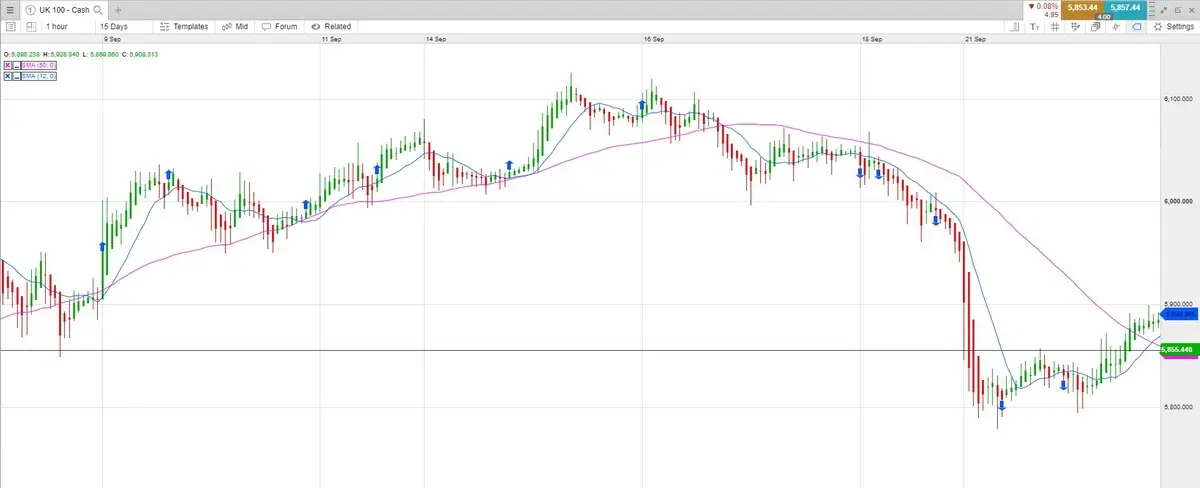Click the chart layout grid icon

[x=1075, y=27]
